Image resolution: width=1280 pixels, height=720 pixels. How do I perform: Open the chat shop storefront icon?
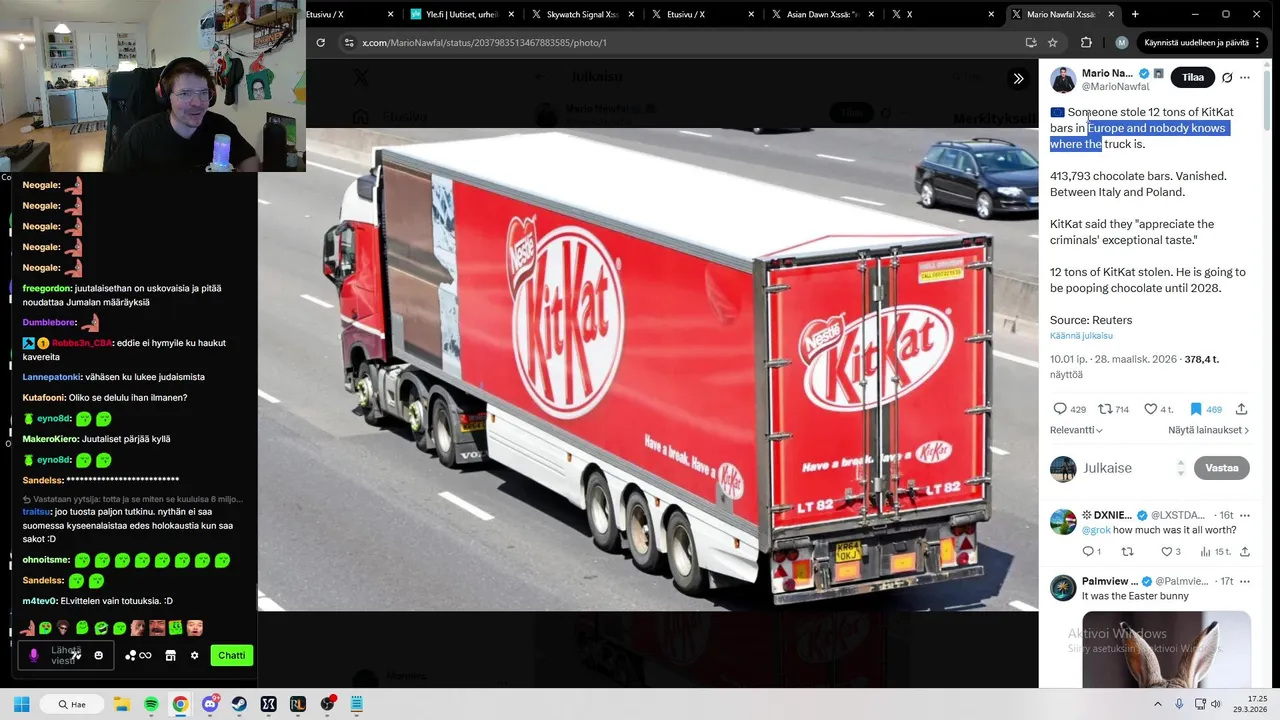170,655
